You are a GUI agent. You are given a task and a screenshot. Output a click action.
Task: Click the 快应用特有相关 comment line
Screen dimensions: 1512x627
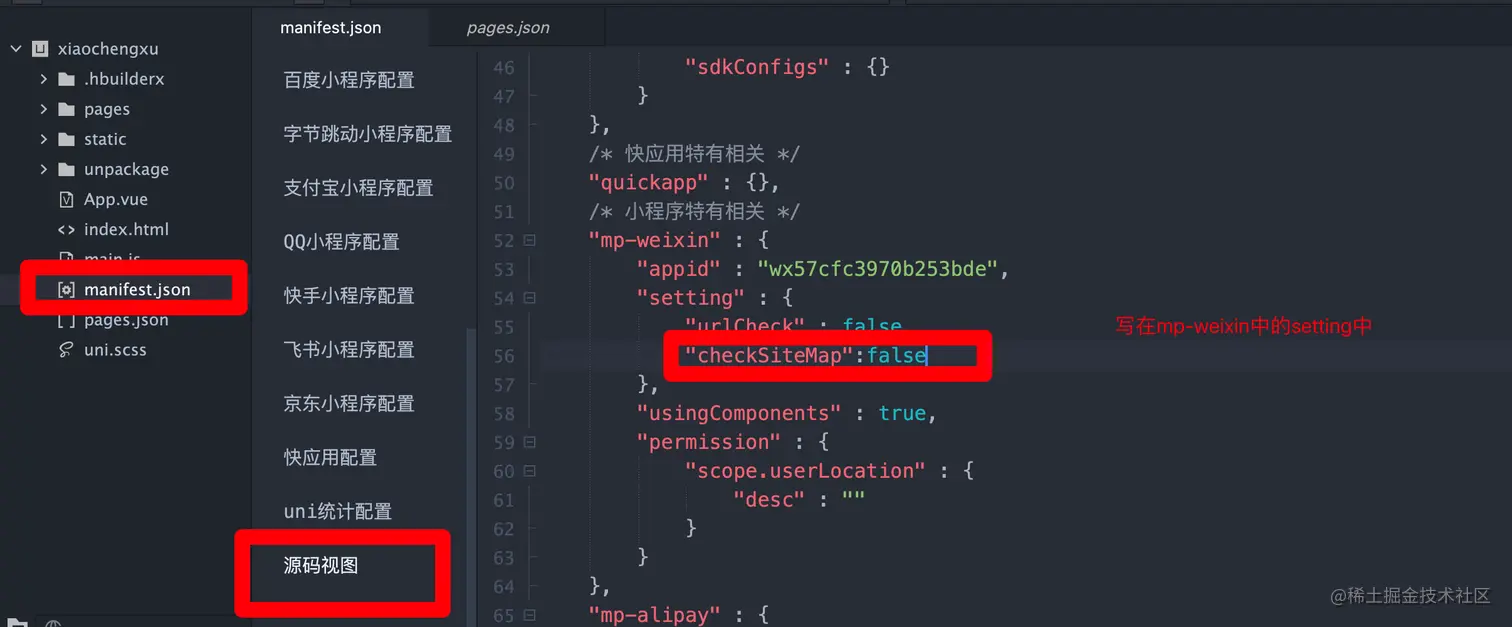(694, 154)
